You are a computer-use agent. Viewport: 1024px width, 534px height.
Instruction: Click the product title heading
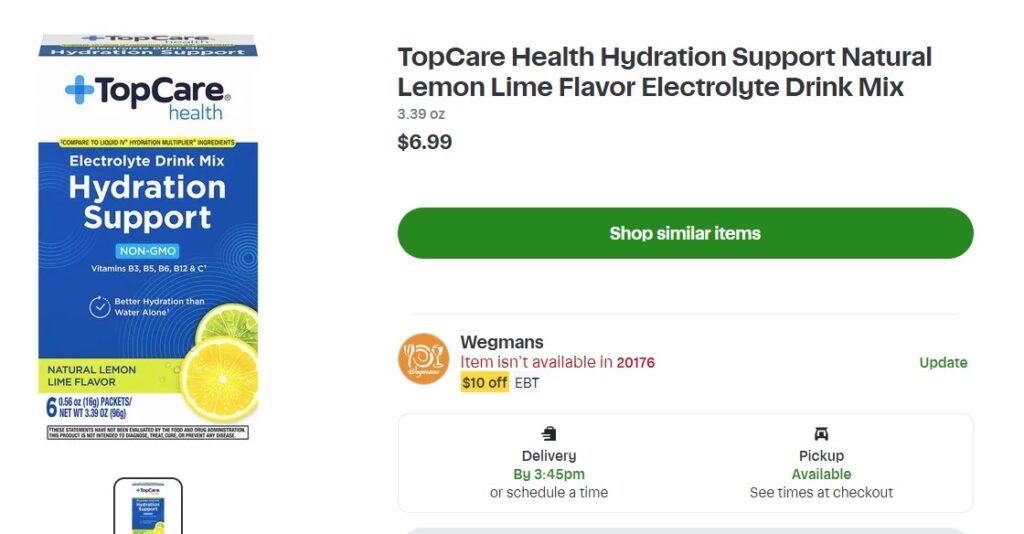pos(664,72)
